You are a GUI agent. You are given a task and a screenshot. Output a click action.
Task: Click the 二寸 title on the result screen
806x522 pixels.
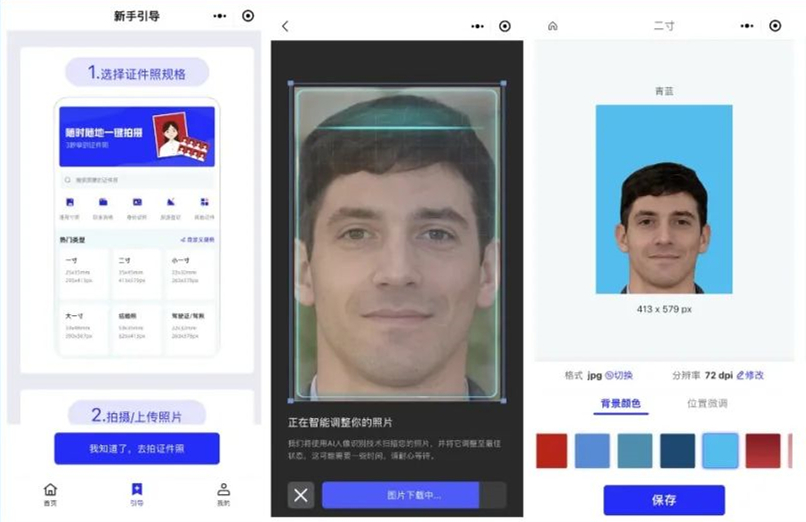pyautogui.click(x=664, y=26)
